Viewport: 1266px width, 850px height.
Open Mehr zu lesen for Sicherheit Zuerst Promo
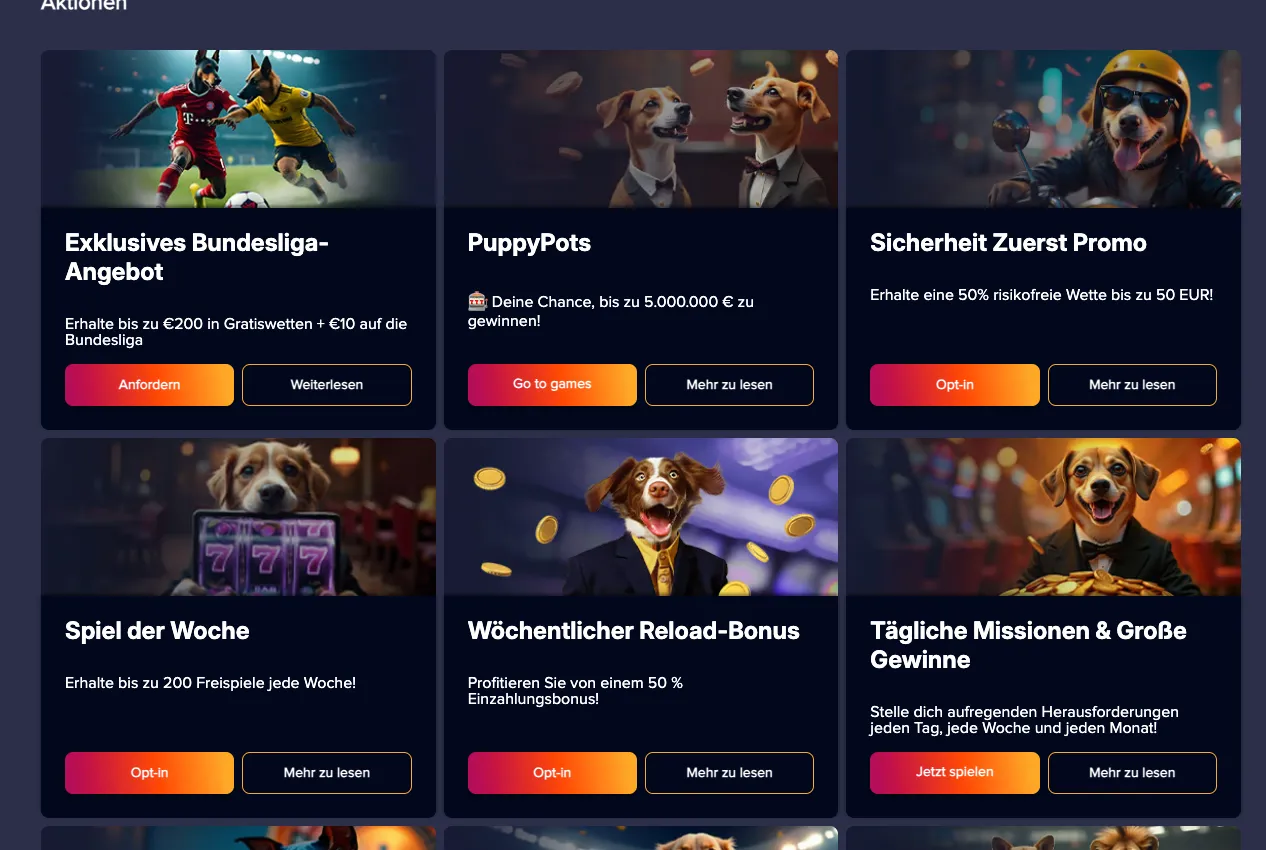pos(1132,385)
